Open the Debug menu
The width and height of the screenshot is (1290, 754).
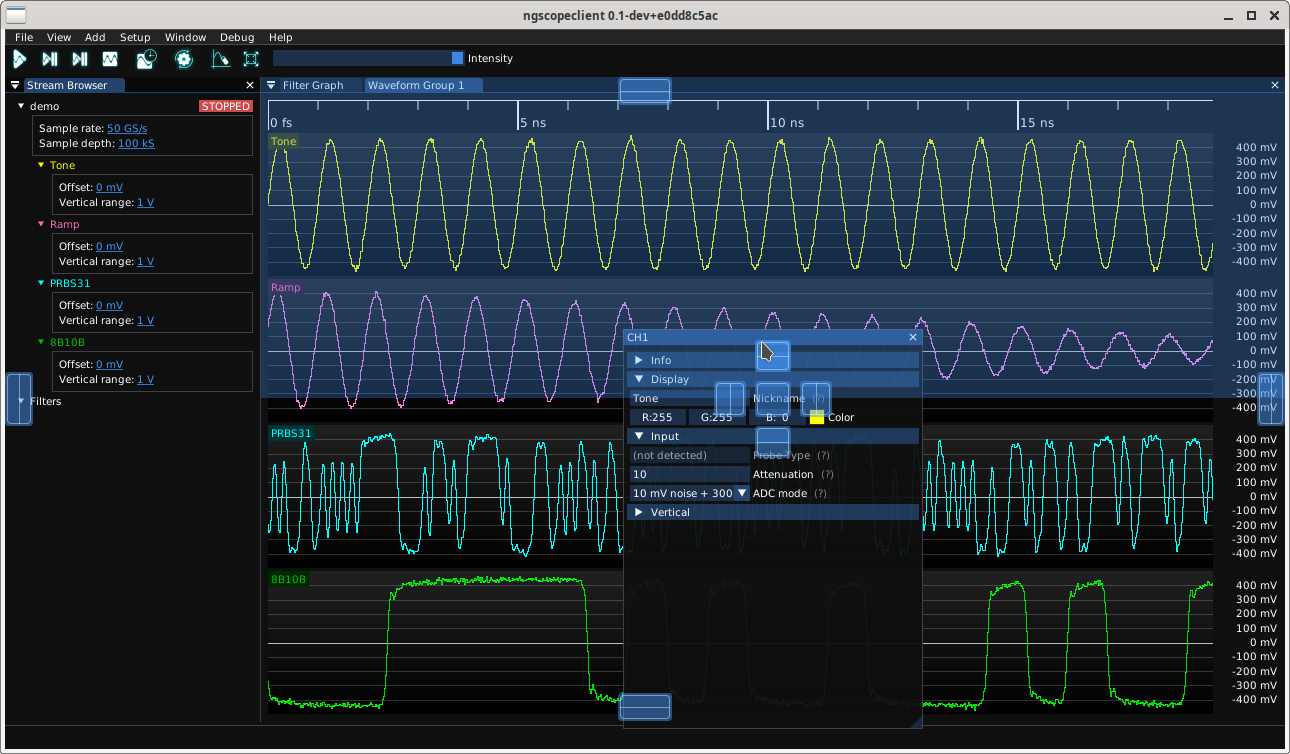point(237,37)
